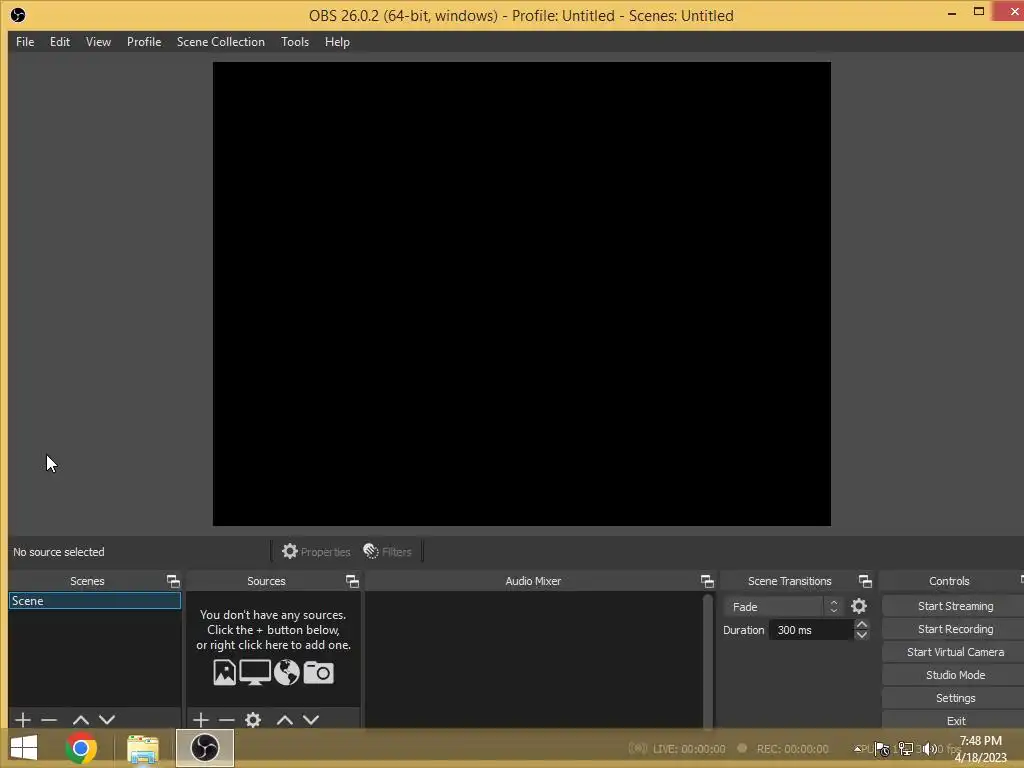1024x768 pixels.
Task: Click Start Streaming
Action: coord(955,606)
